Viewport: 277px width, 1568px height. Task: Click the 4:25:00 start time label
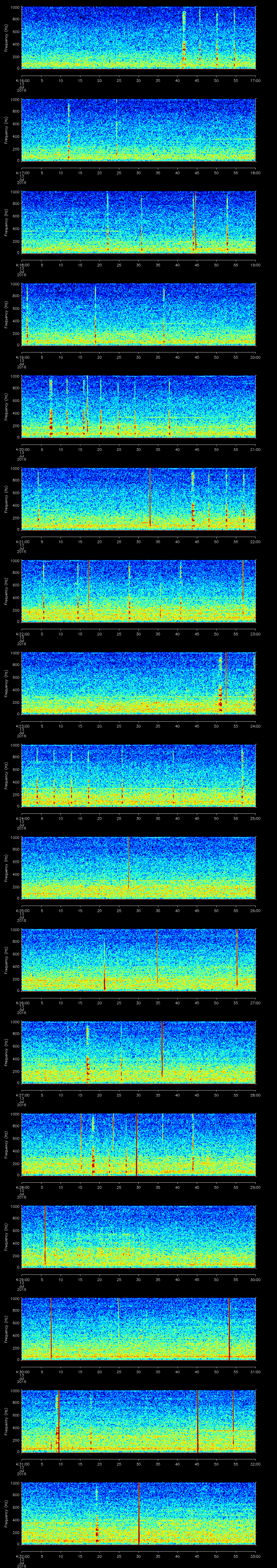(22, 910)
